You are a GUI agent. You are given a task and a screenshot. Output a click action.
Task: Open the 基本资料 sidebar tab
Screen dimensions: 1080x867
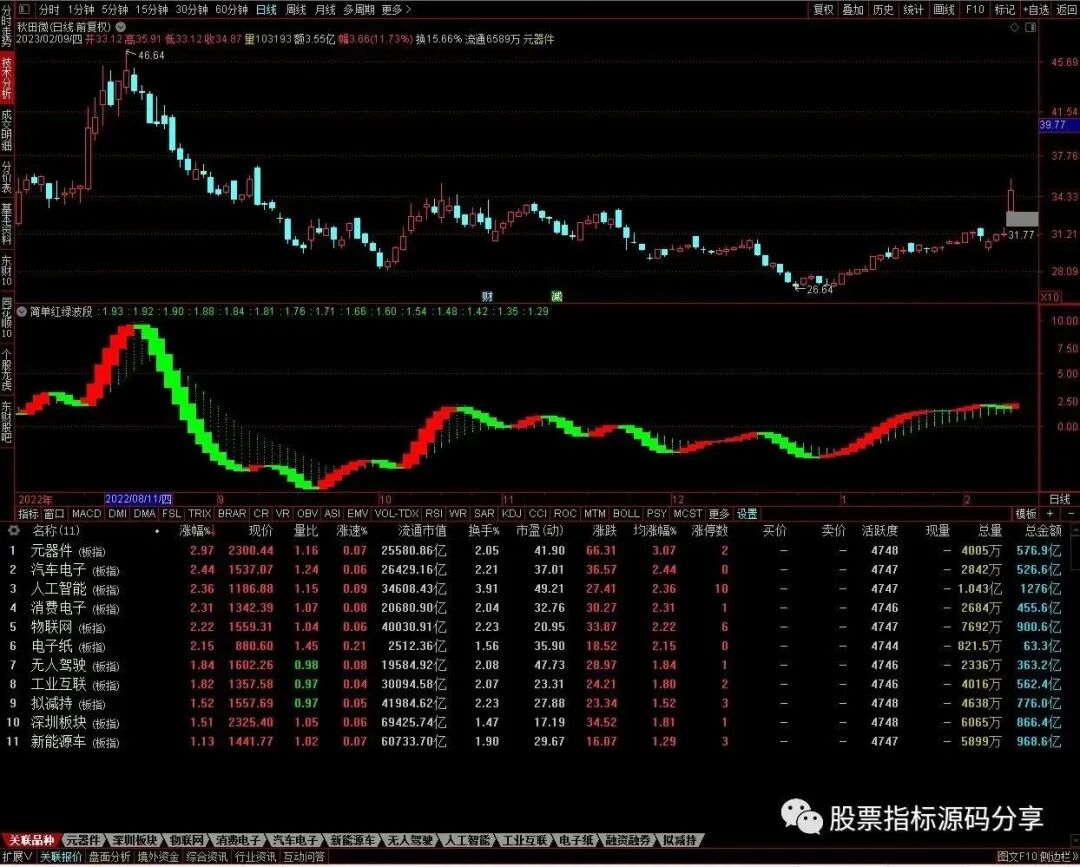click(7, 224)
